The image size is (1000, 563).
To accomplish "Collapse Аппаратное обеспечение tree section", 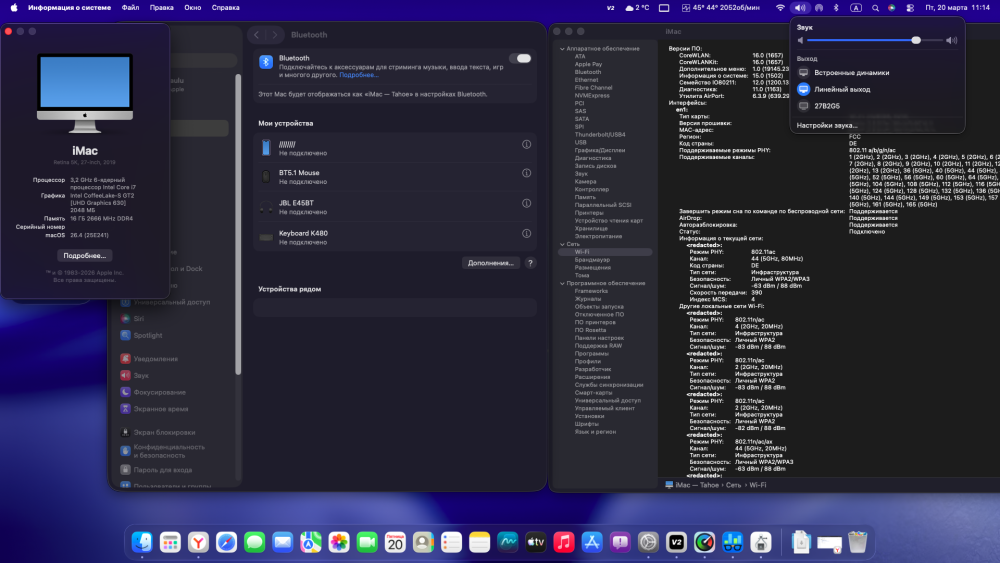I will click(562, 48).
